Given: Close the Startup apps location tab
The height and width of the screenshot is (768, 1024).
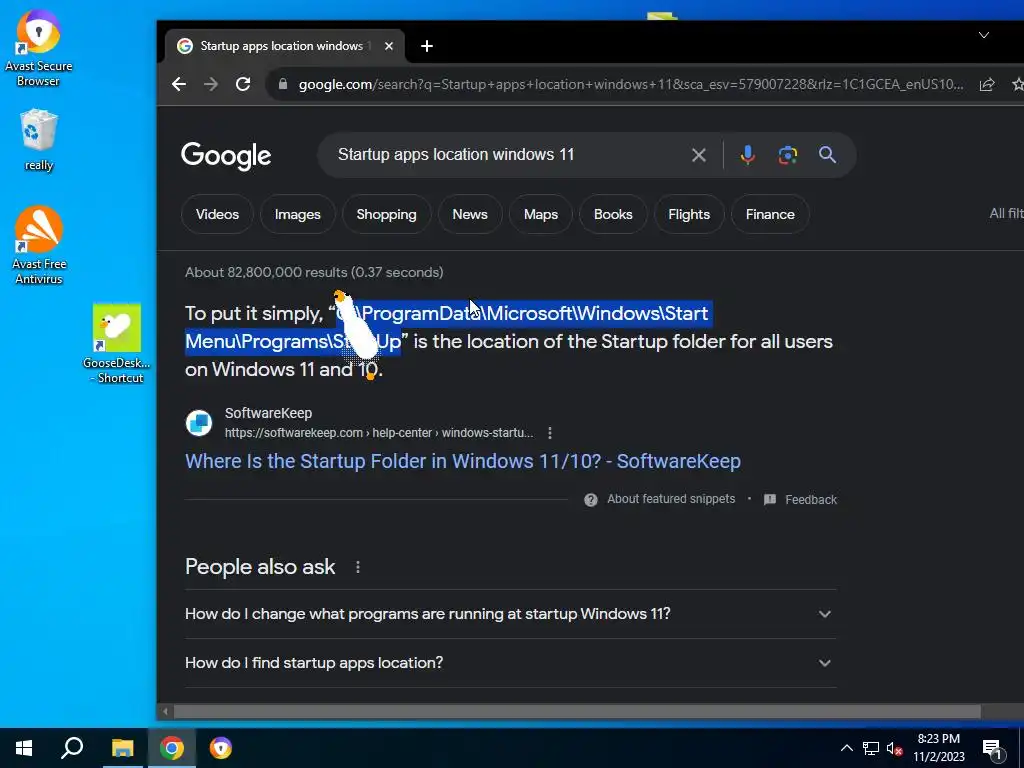Looking at the screenshot, I should [x=389, y=46].
